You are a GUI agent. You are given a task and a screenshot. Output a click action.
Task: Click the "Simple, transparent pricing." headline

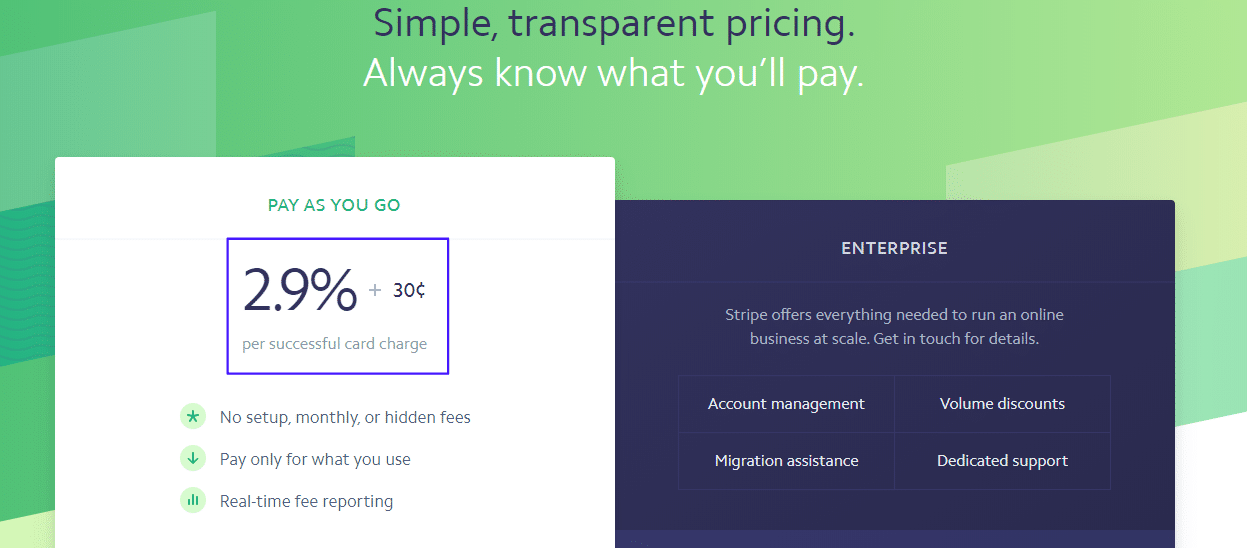click(614, 23)
